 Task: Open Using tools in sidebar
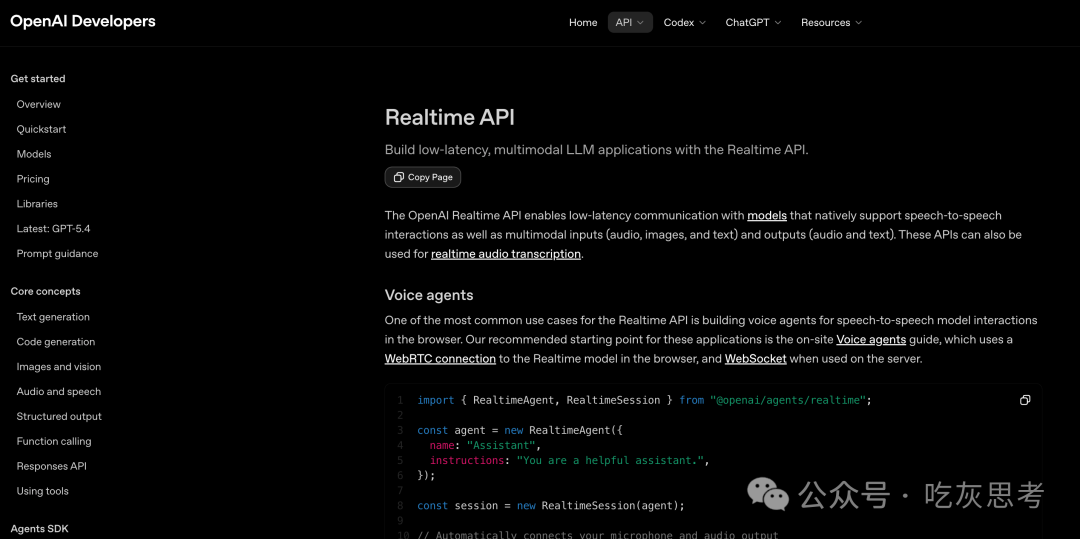pos(43,491)
